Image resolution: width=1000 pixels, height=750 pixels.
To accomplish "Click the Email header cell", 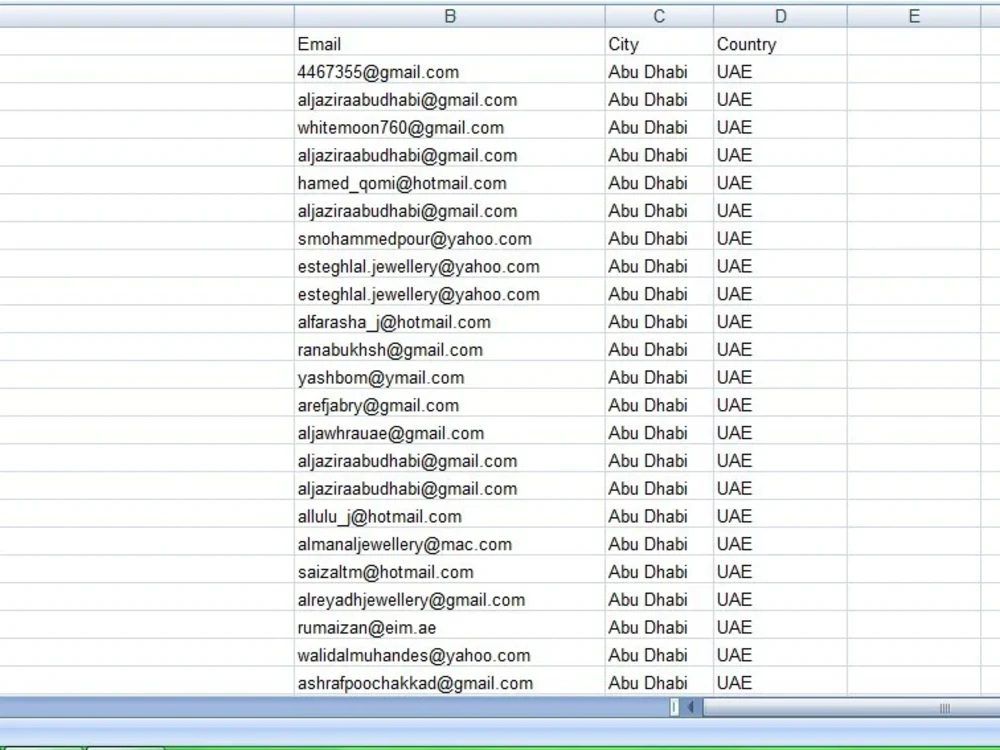I will pos(450,44).
